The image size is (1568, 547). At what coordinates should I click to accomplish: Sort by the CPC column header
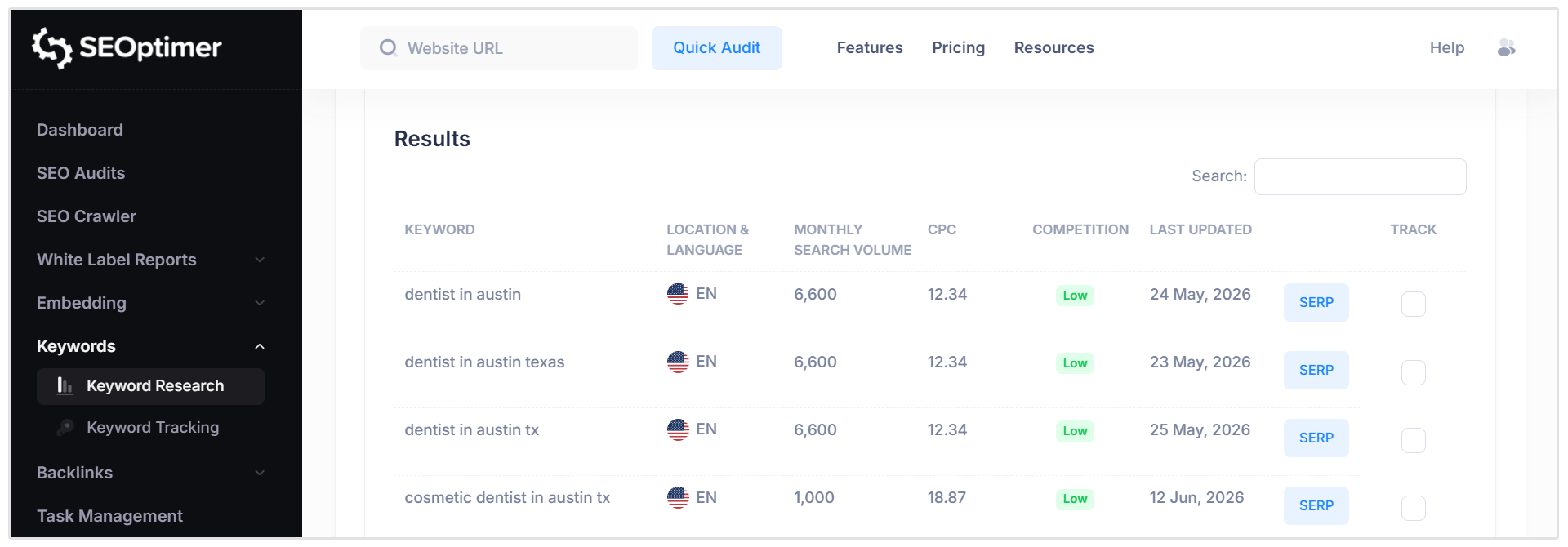coord(942,229)
